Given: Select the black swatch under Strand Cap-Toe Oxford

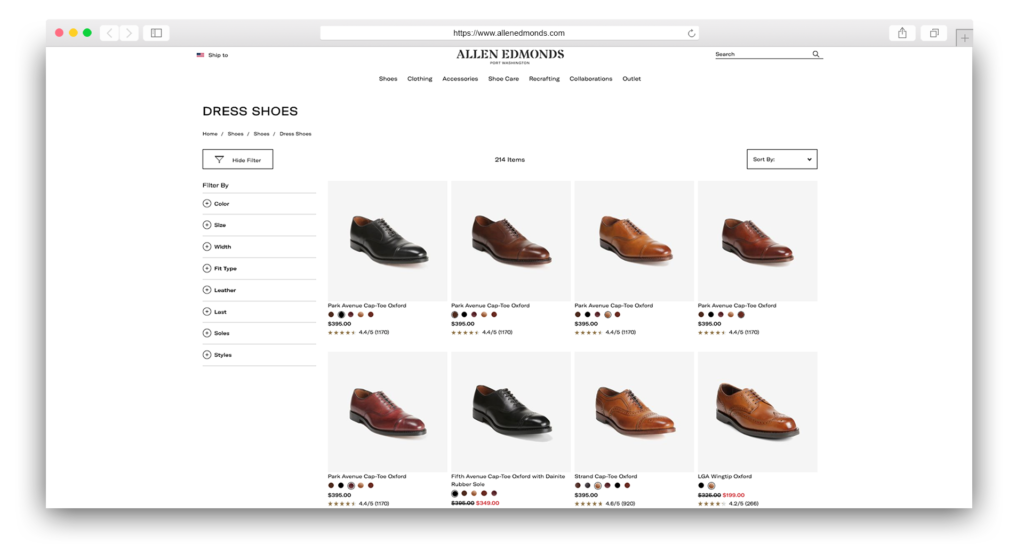Looking at the screenshot, I should coord(617,486).
